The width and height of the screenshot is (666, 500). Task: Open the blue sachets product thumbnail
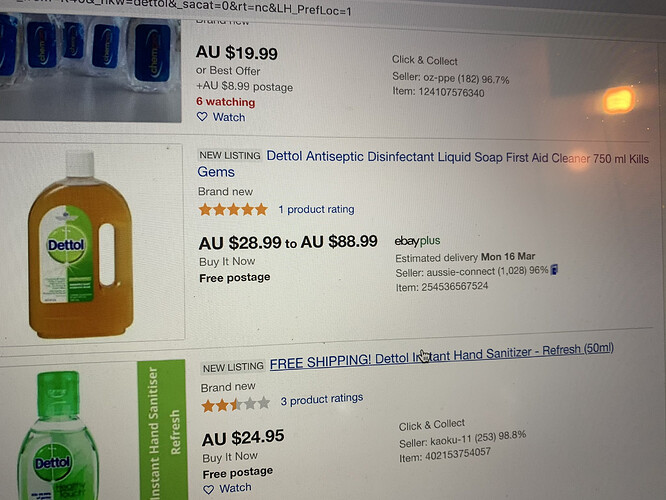[90, 67]
